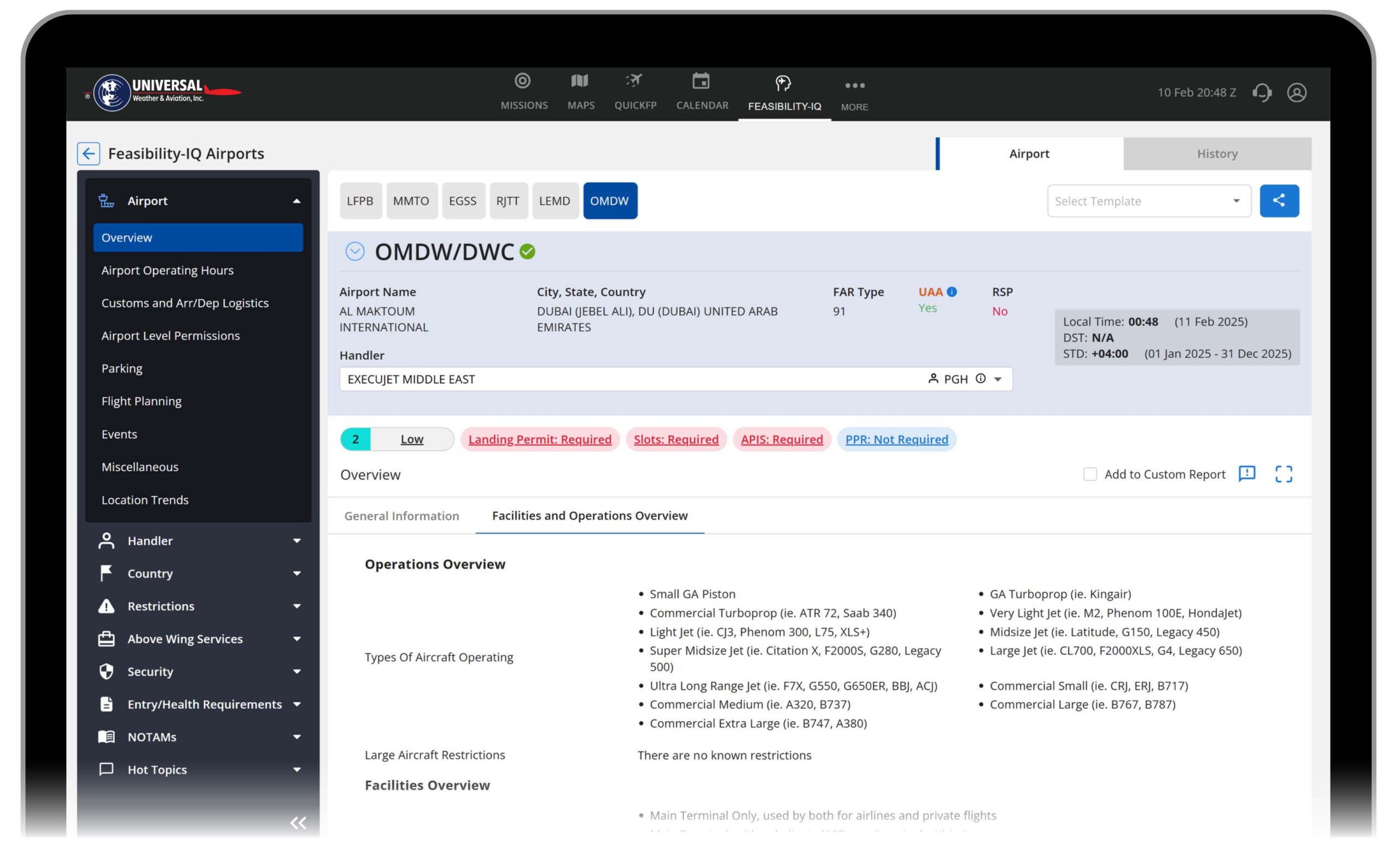
Task: Select the EGSS airport button
Action: click(x=463, y=201)
